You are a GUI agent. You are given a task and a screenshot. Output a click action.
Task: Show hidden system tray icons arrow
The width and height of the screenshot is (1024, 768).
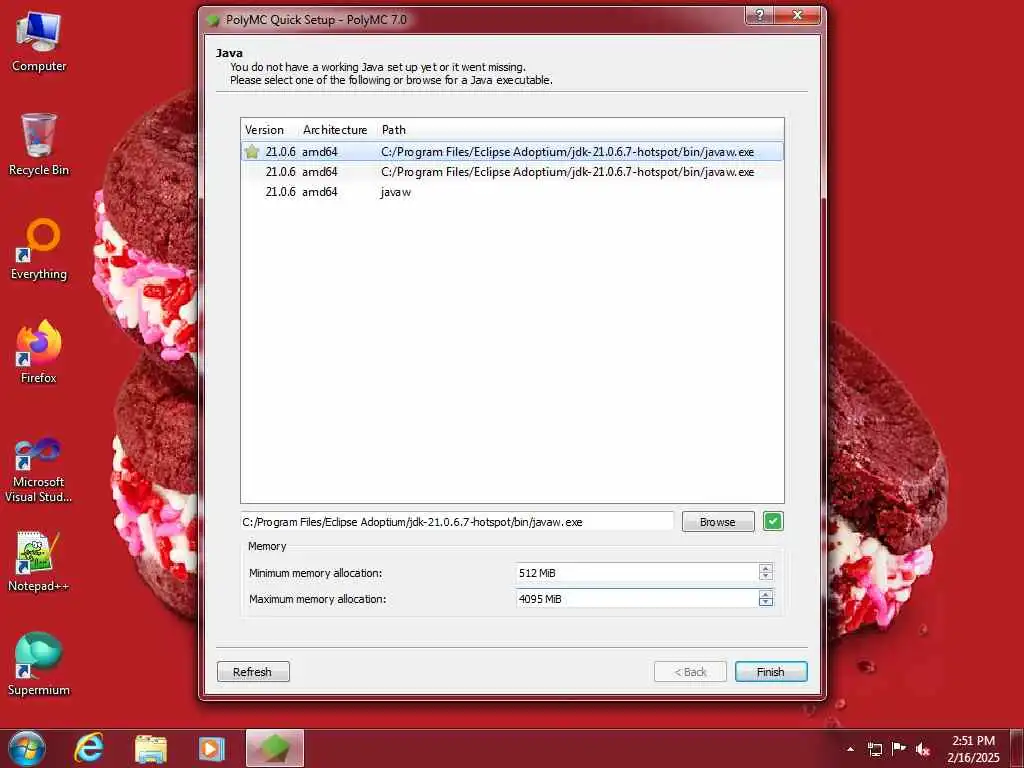tap(850, 749)
